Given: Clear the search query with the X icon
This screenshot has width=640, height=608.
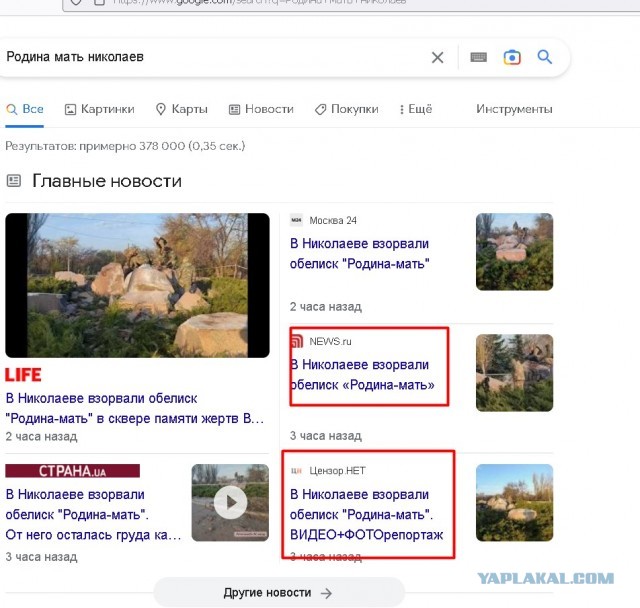Looking at the screenshot, I should [437, 58].
